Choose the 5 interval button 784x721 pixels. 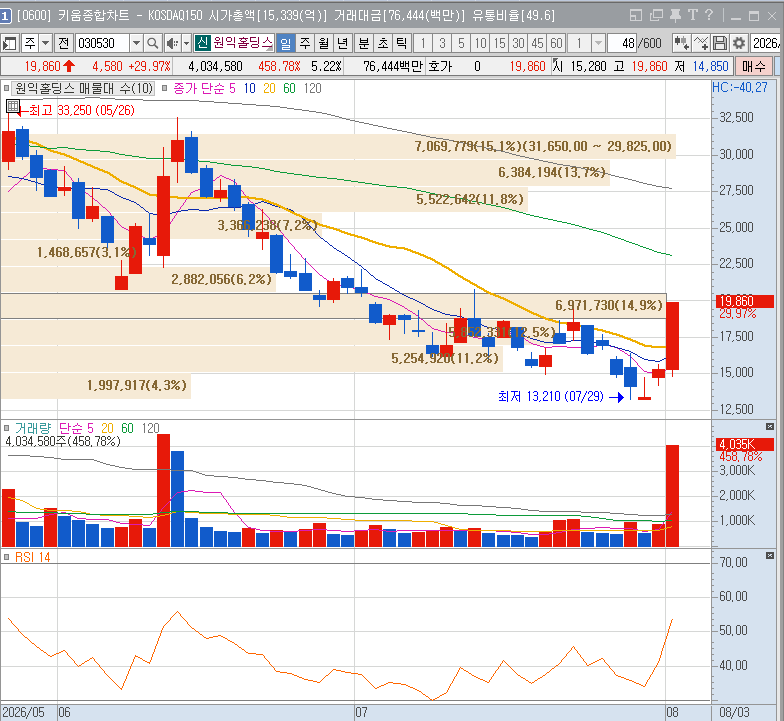coord(461,44)
